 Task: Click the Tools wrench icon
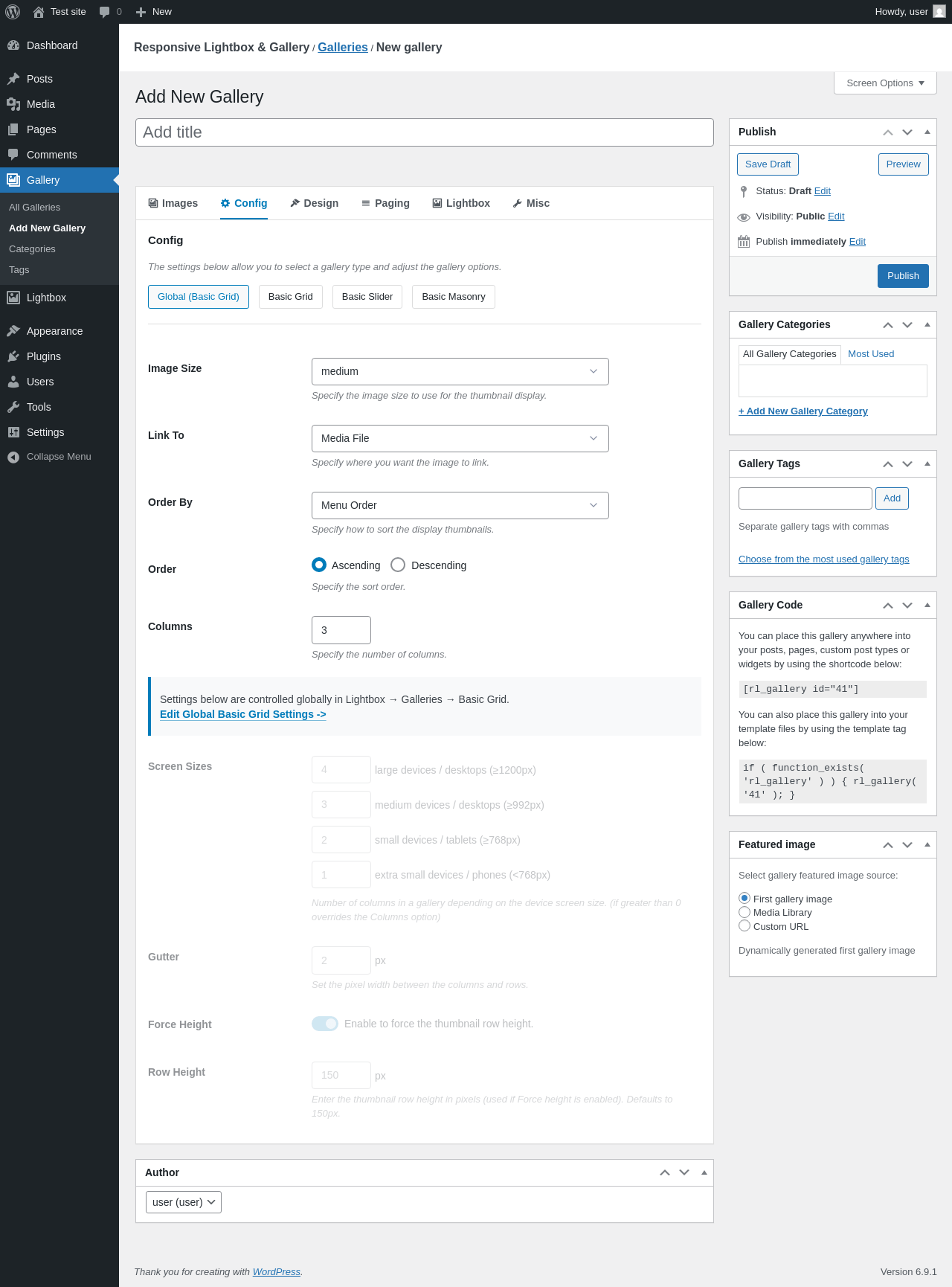(x=13, y=407)
